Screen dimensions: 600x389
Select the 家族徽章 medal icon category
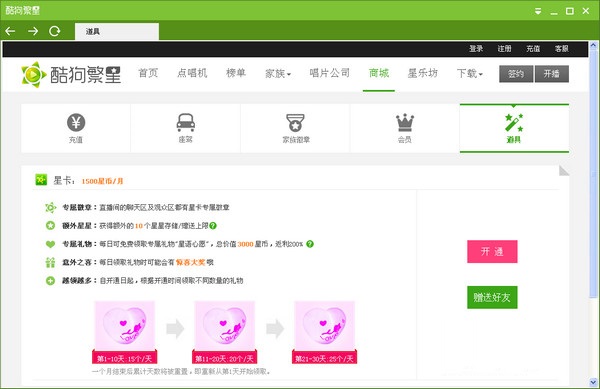pyautogui.click(x=295, y=128)
